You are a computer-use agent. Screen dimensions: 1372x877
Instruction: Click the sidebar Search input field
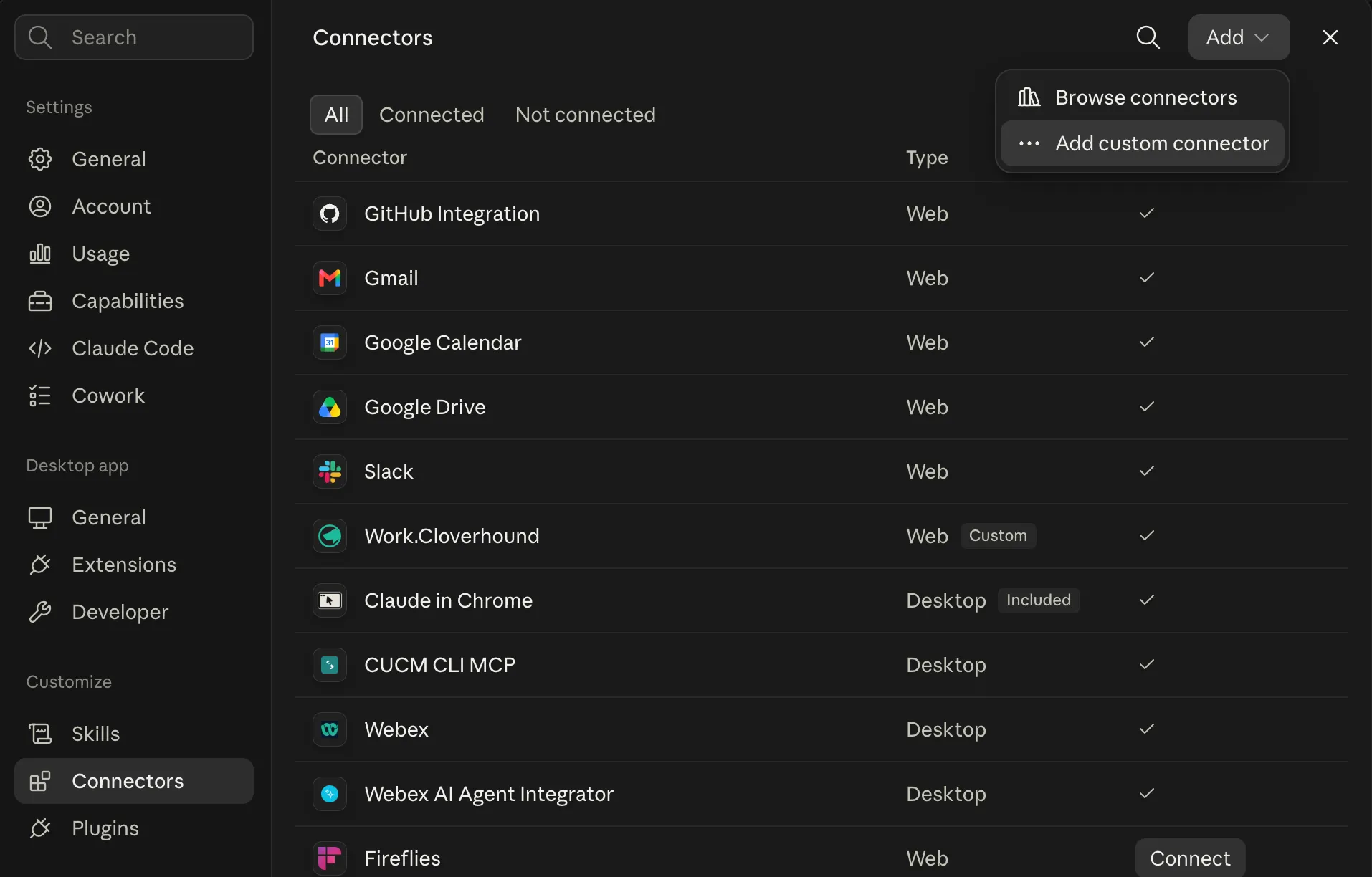click(x=134, y=37)
